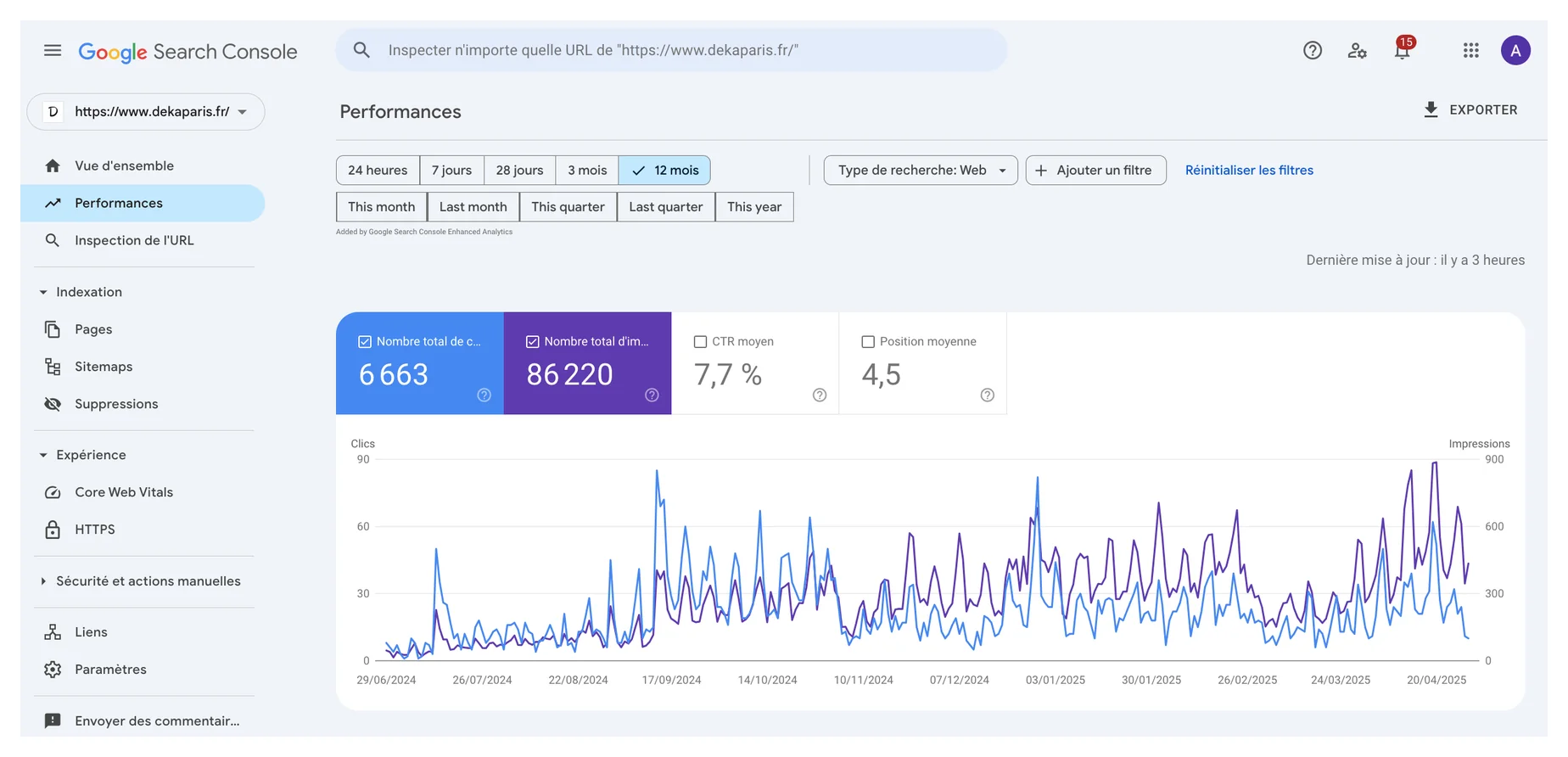Click the feedback icon for Envoyer des commentaires
This screenshot has height=757, width=1568.
click(x=53, y=721)
